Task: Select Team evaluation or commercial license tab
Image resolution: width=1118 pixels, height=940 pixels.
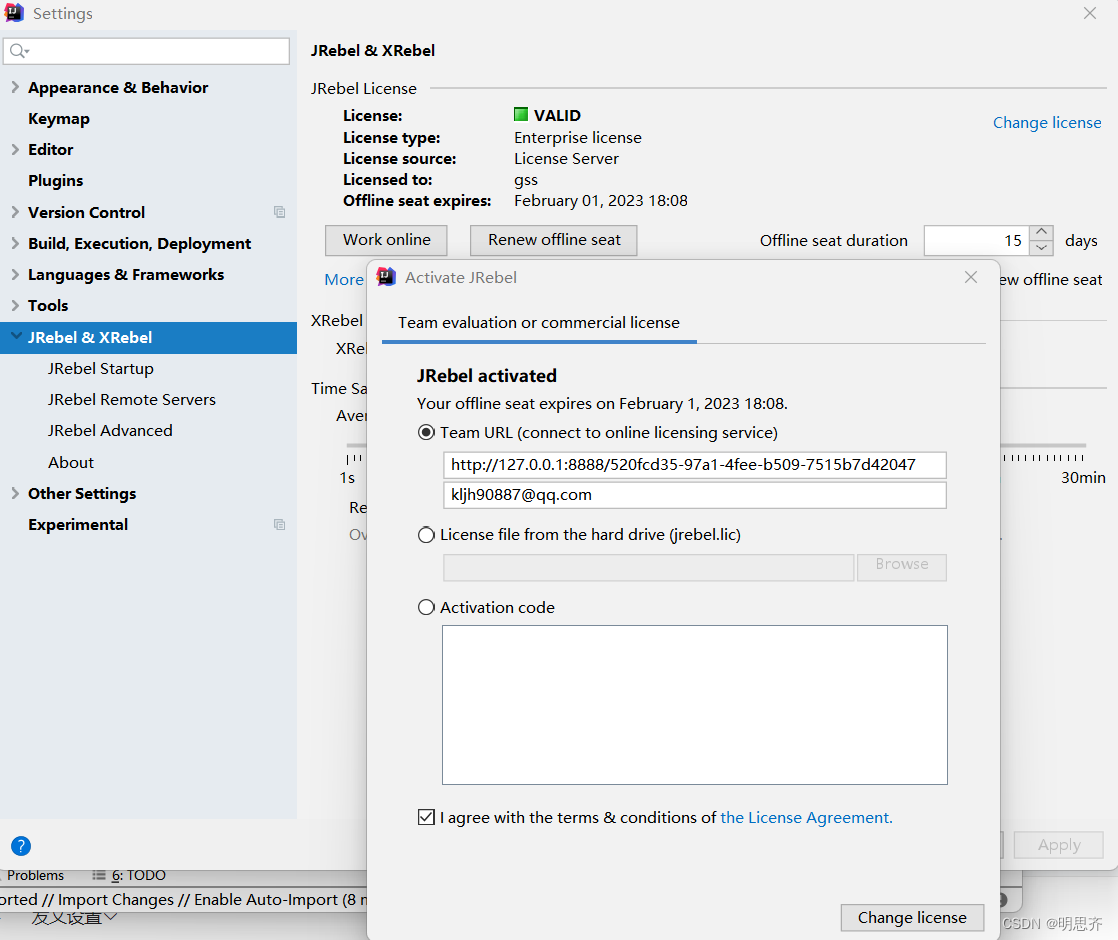Action: (539, 323)
